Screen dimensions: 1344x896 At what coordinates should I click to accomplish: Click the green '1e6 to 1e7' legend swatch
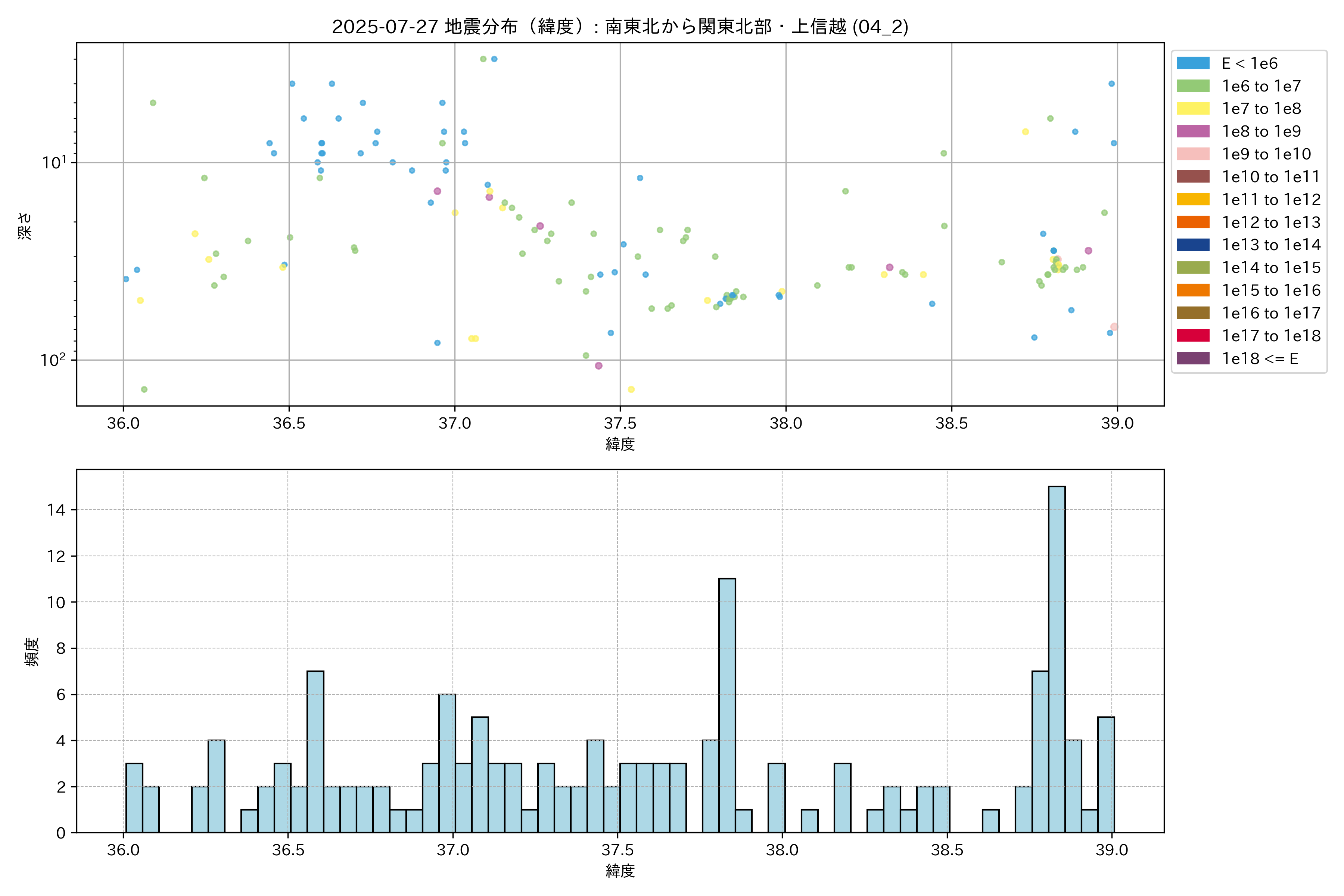pyautogui.click(x=1192, y=86)
